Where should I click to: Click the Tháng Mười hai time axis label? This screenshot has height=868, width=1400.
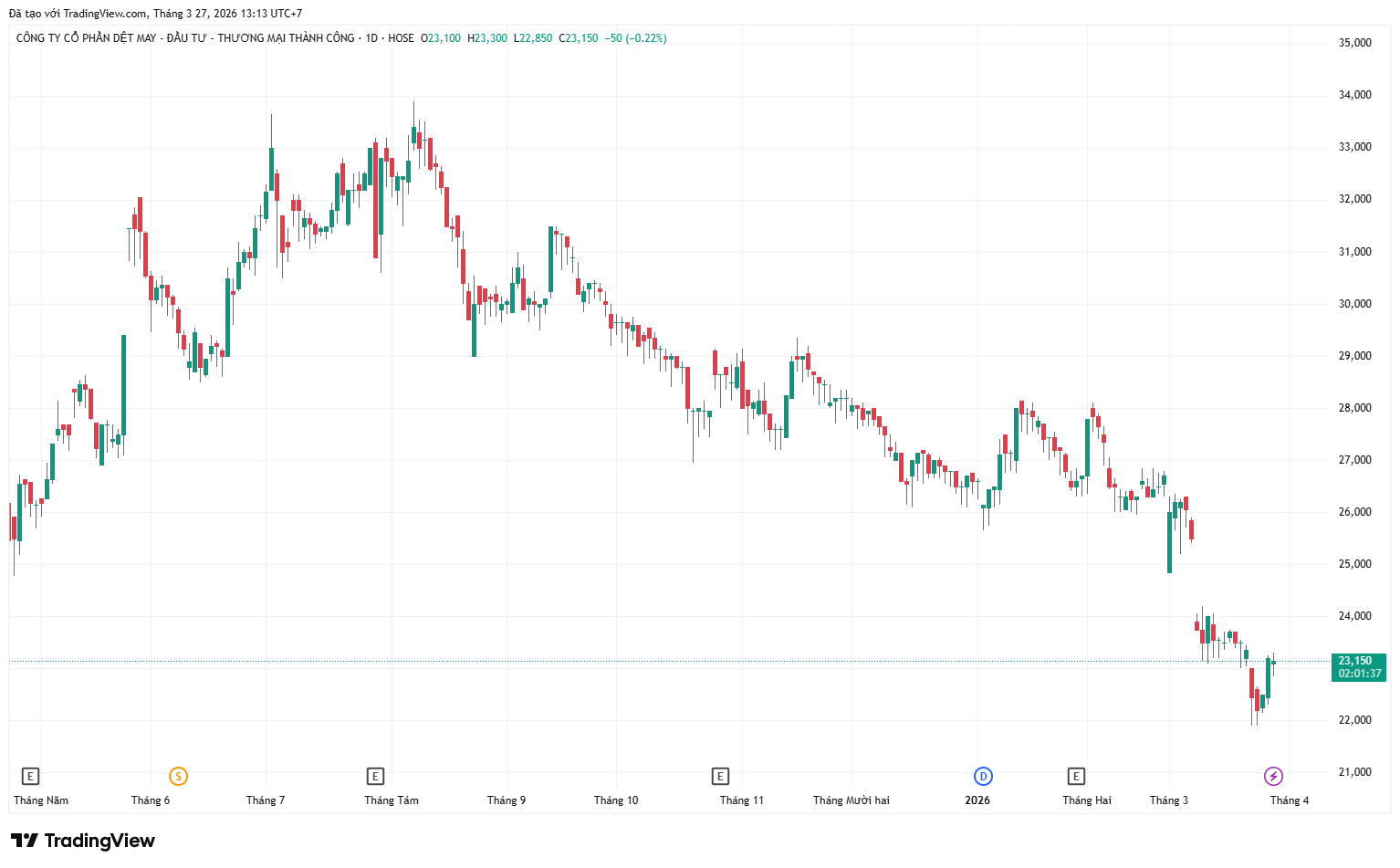(x=851, y=800)
